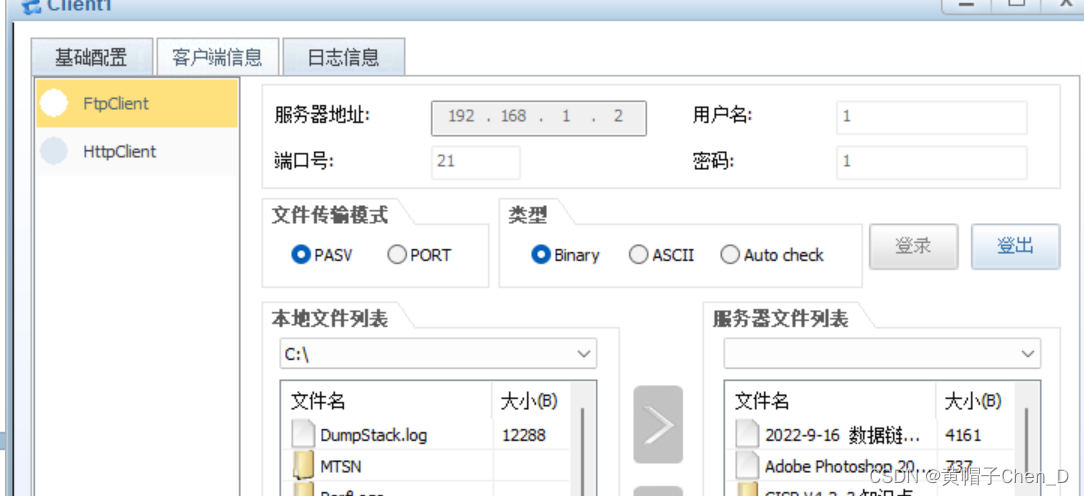Select PORT file transfer mode
Image resolution: width=1084 pixels, height=496 pixels.
coord(419,255)
